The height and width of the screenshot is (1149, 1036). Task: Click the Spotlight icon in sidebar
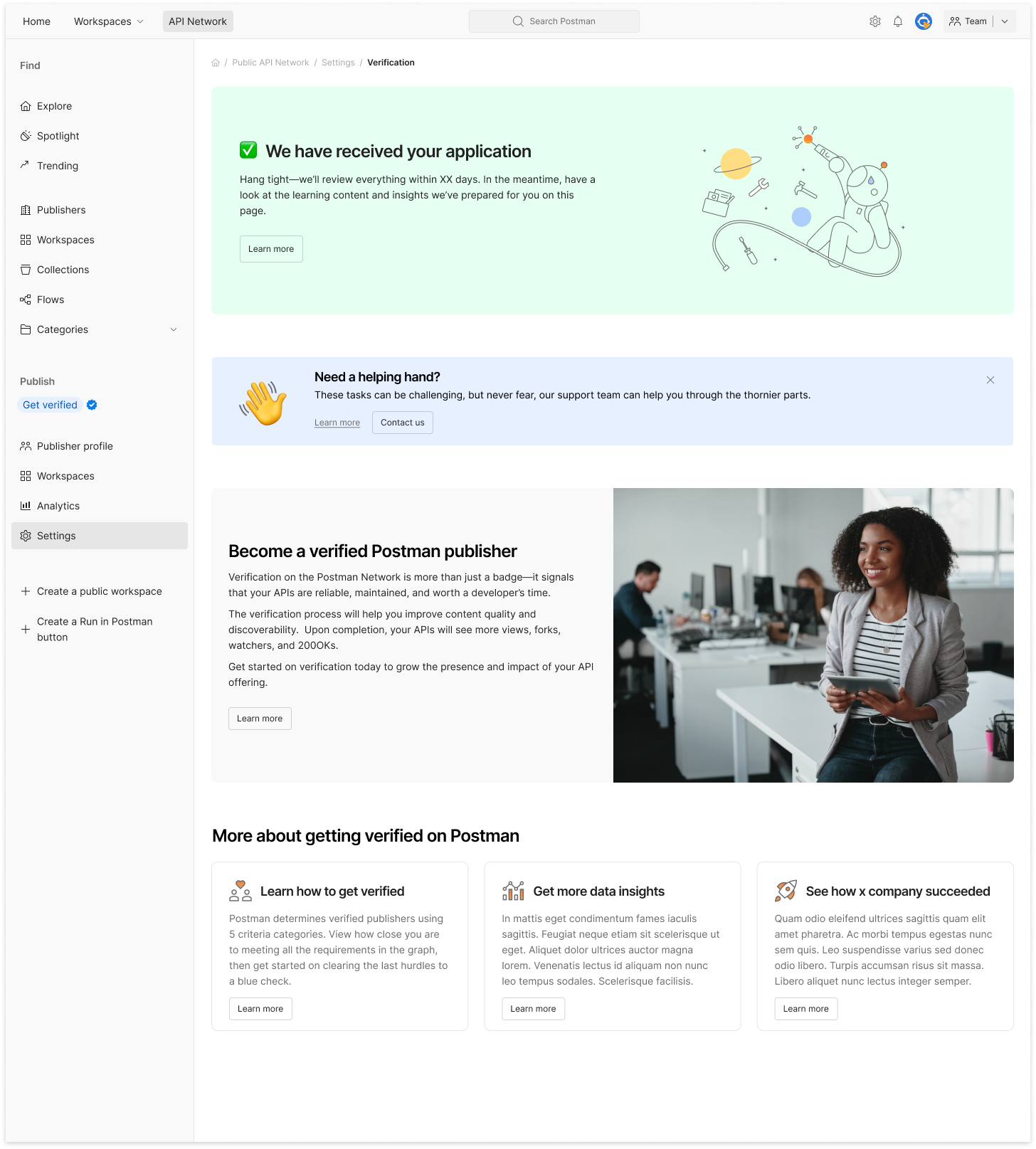[26, 136]
